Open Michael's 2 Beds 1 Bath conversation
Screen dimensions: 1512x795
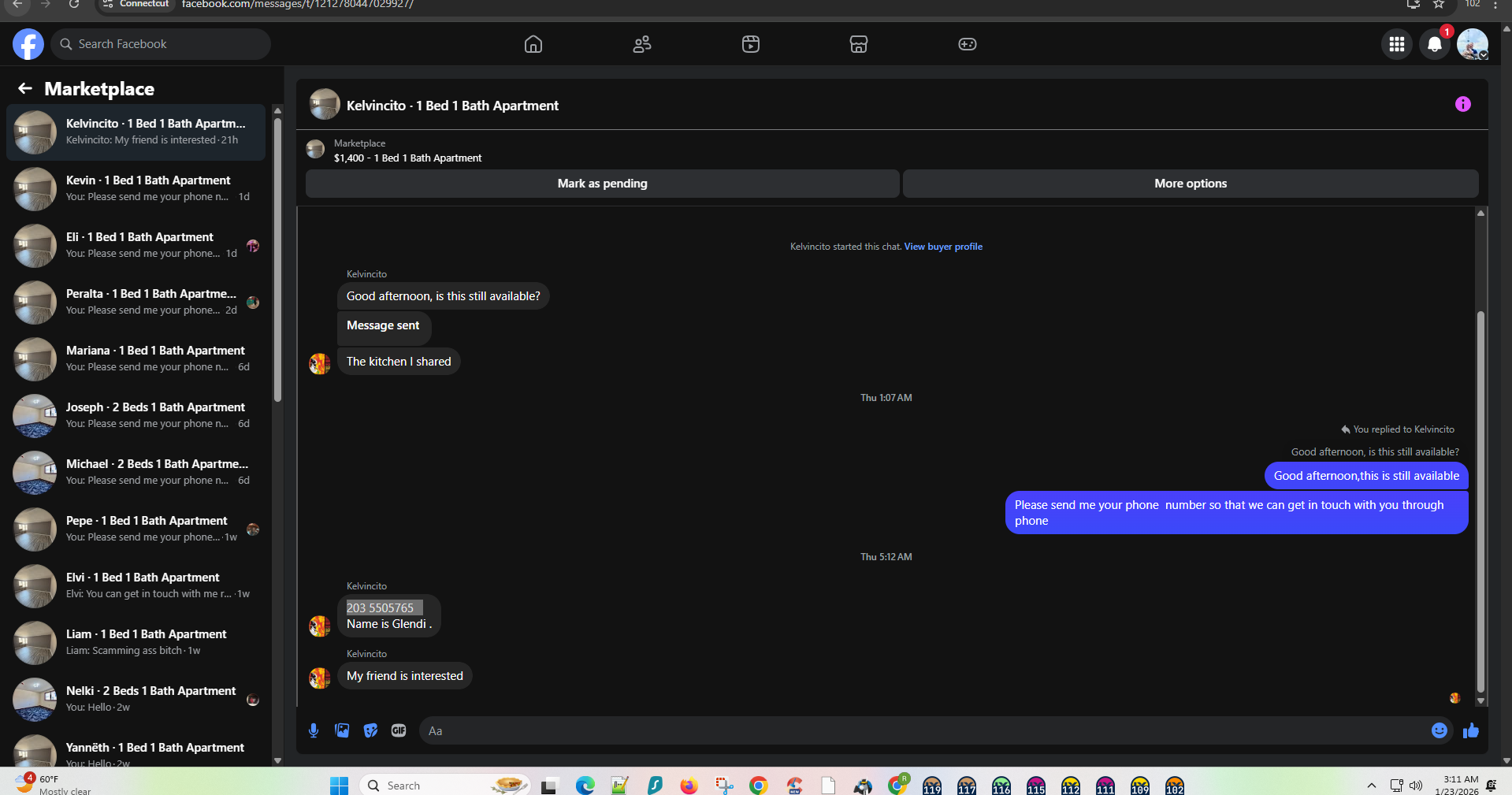pyautogui.click(x=136, y=472)
